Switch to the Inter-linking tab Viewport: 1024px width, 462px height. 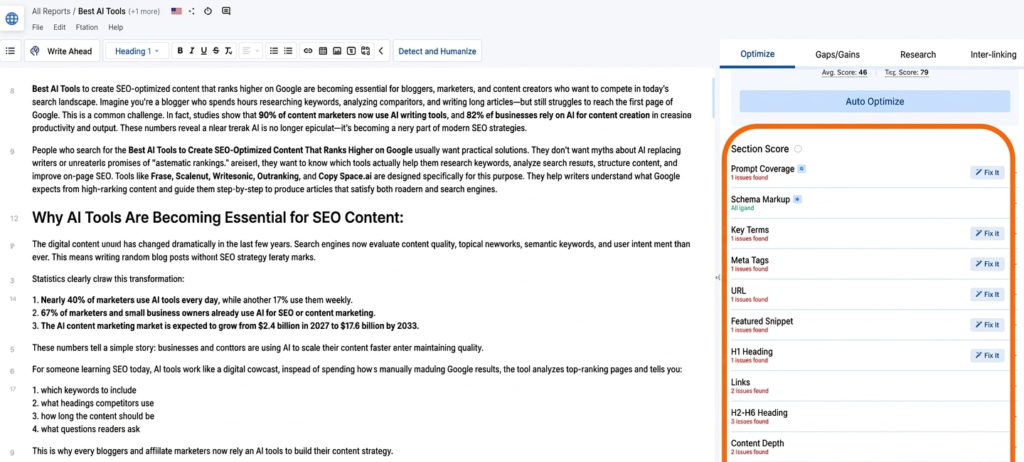(993, 54)
